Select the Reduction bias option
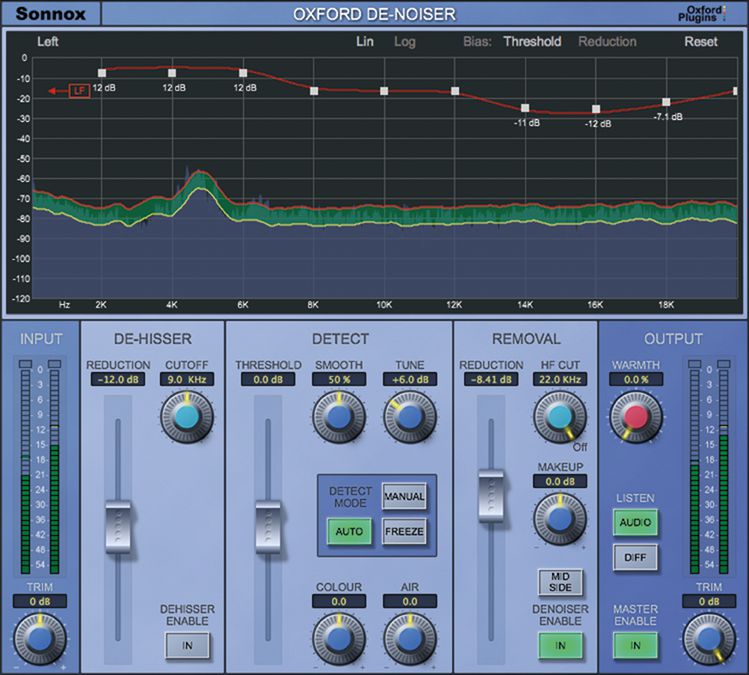This screenshot has height=675, width=749. 607,42
